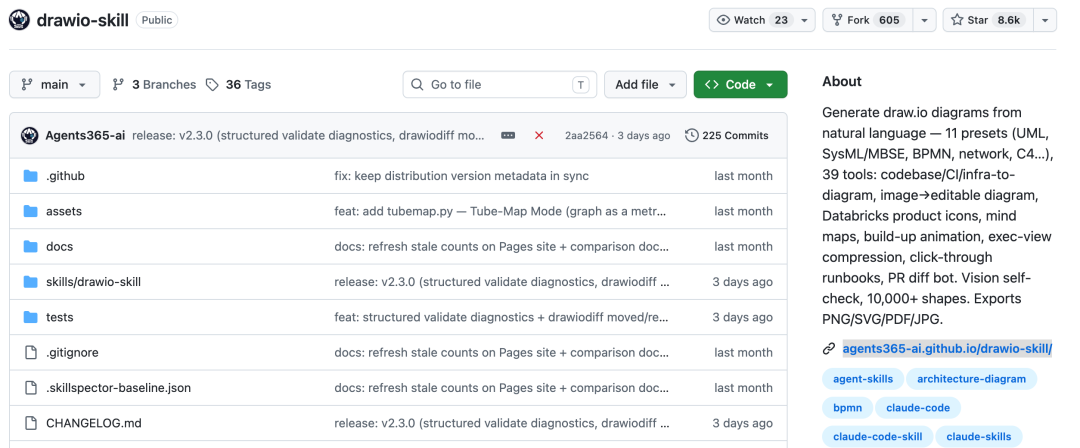
Task: Fork the repository
Action: (868, 20)
